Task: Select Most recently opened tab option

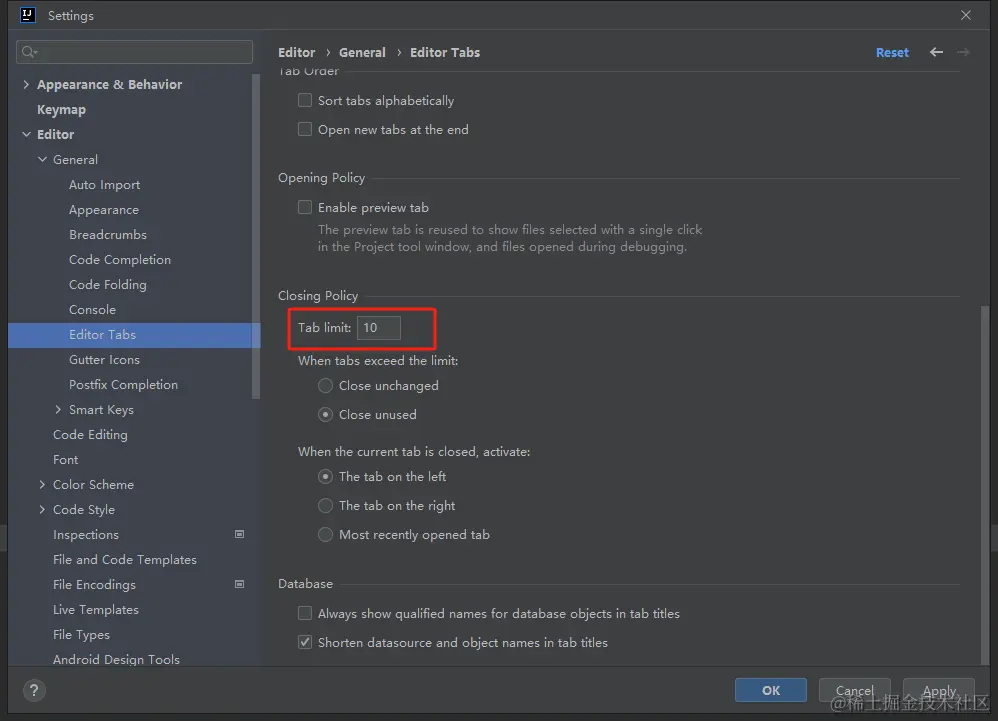Action: coord(325,534)
